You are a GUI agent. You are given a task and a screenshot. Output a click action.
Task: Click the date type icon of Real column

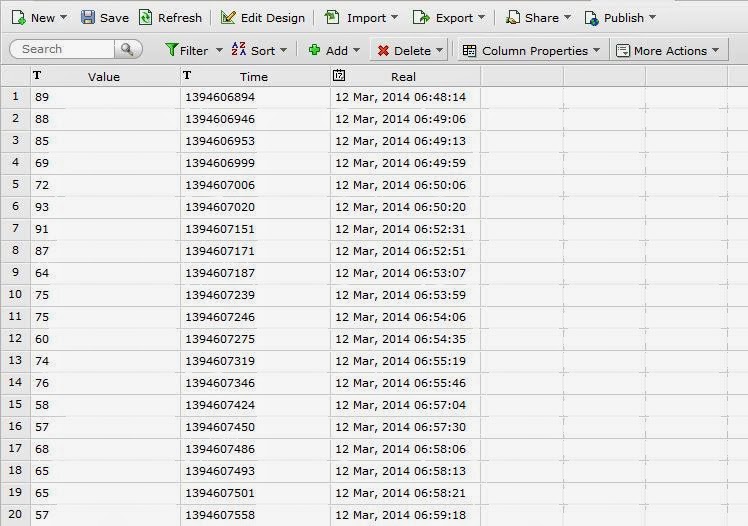pos(339,75)
